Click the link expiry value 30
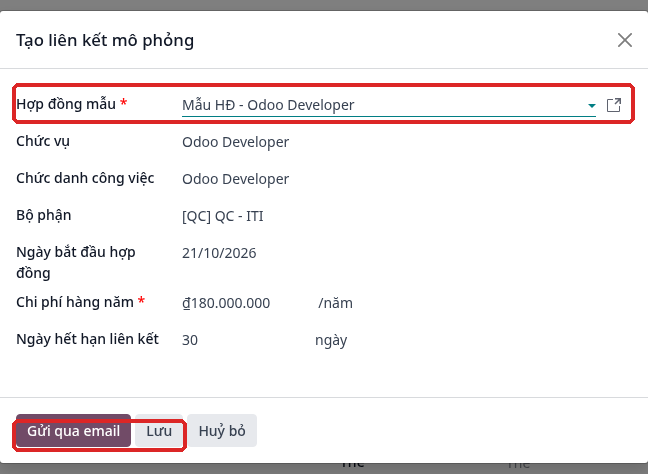The width and height of the screenshot is (648, 474). 190,340
